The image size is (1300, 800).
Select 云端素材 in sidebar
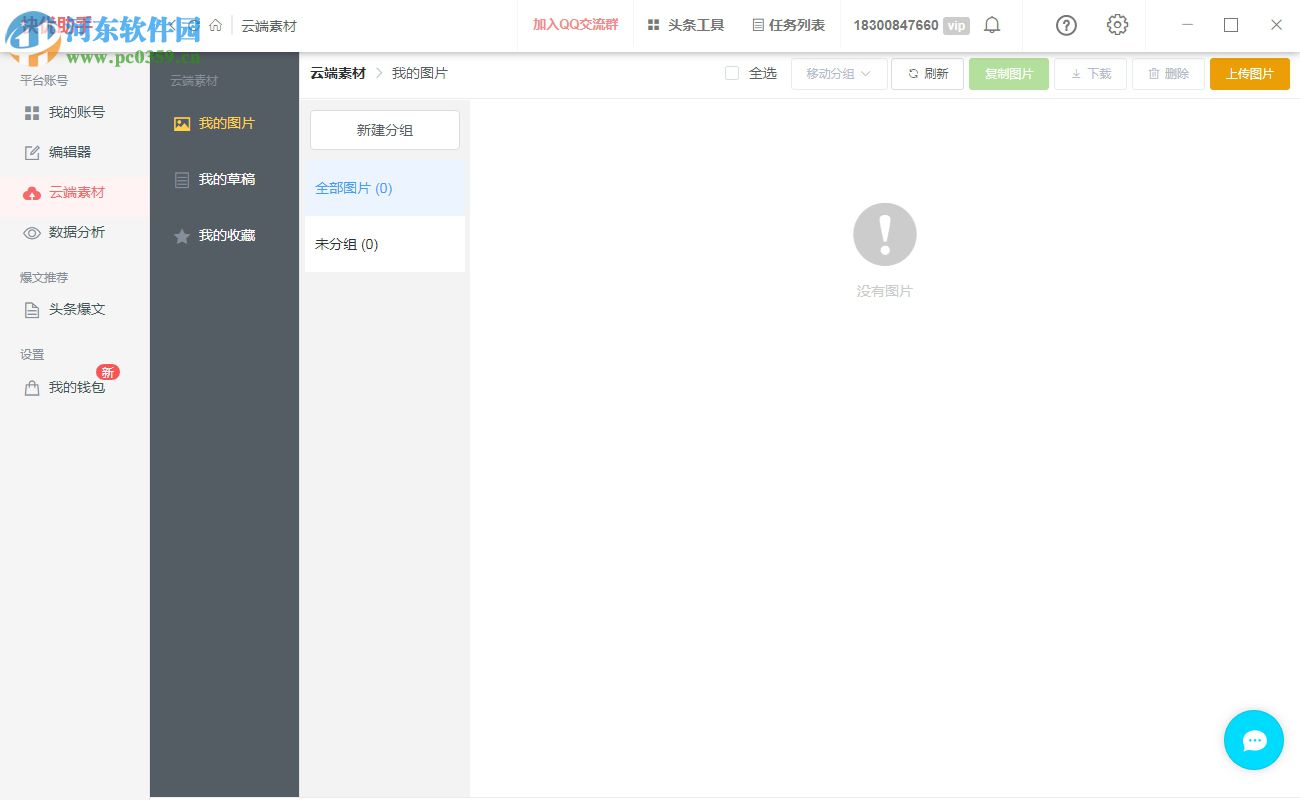75,192
